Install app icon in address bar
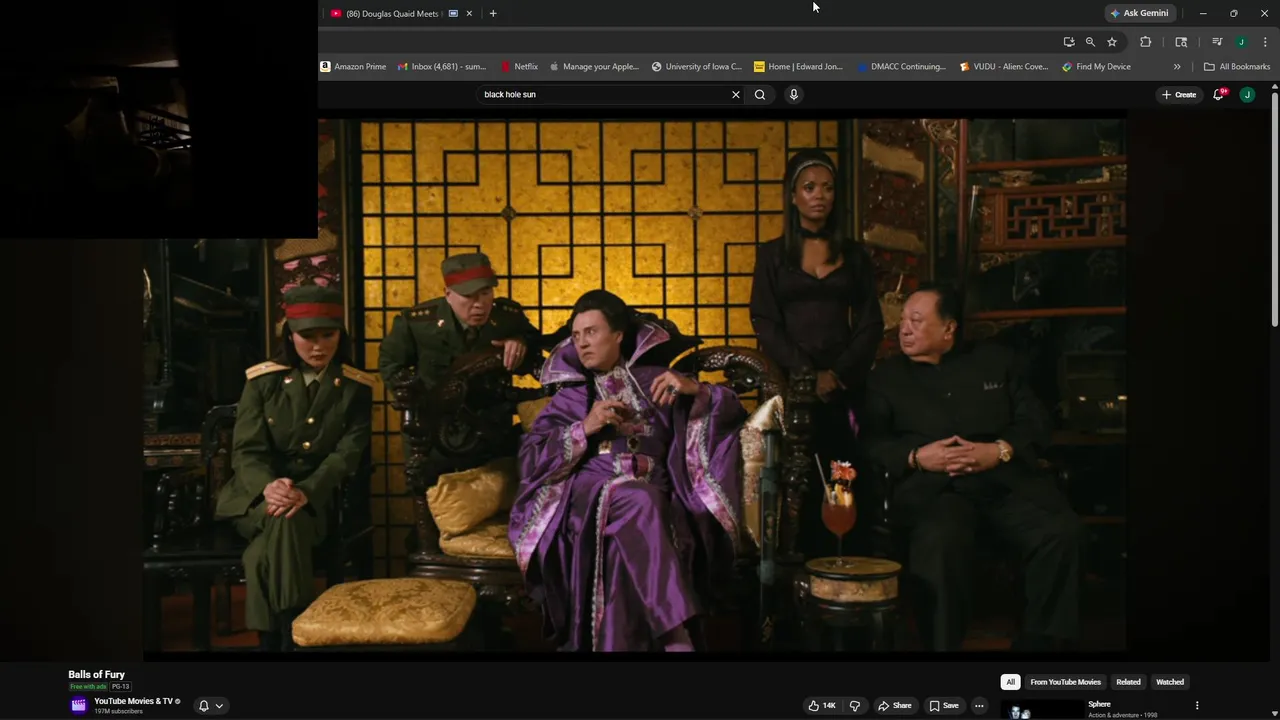This screenshot has height=720, width=1280. (1069, 42)
